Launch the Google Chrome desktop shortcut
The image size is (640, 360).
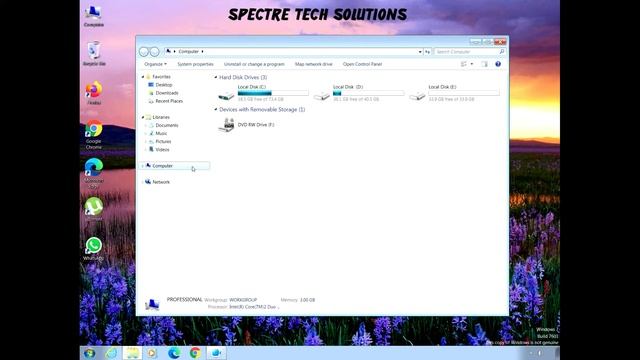pos(94,135)
